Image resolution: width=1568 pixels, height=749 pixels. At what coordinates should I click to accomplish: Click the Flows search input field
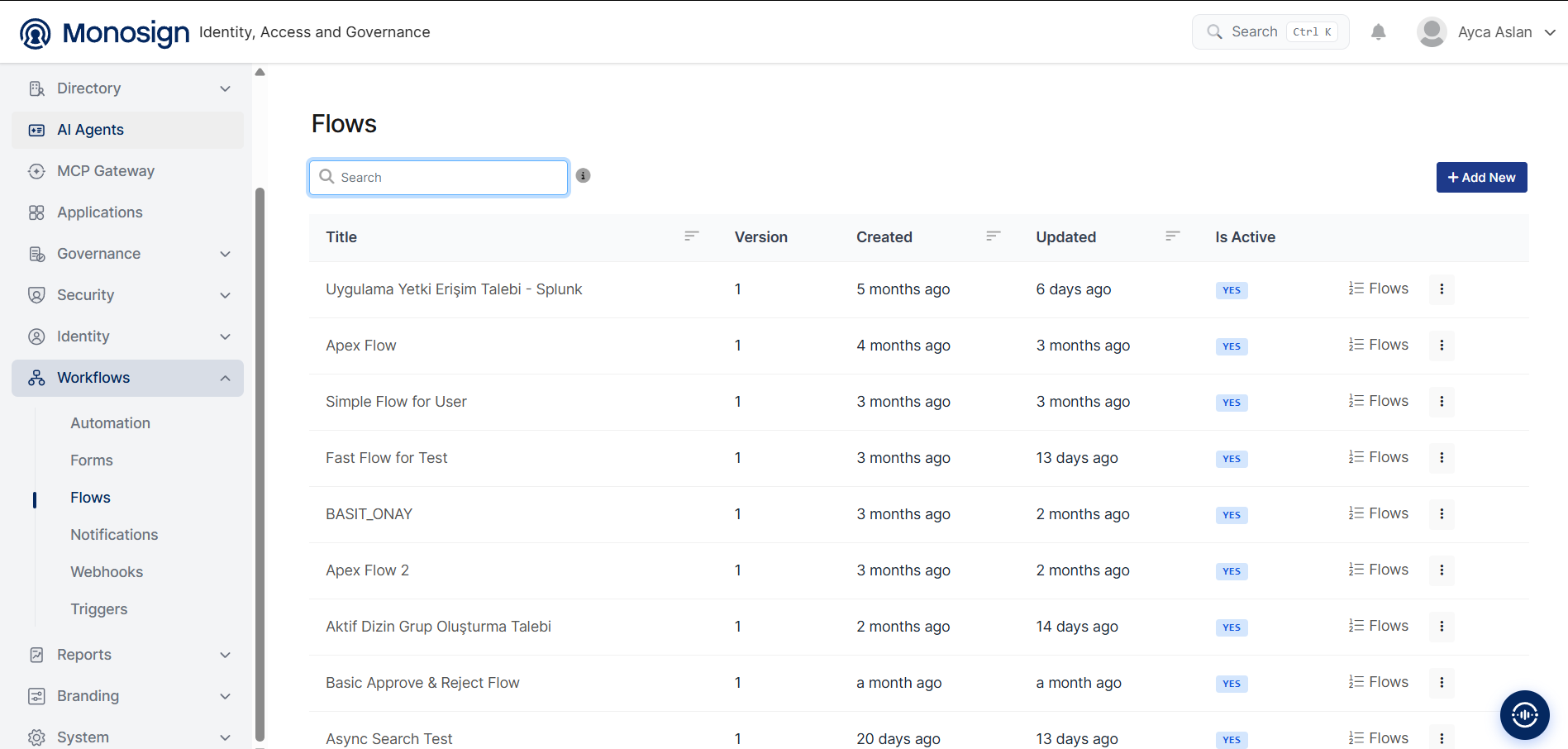[x=438, y=178]
